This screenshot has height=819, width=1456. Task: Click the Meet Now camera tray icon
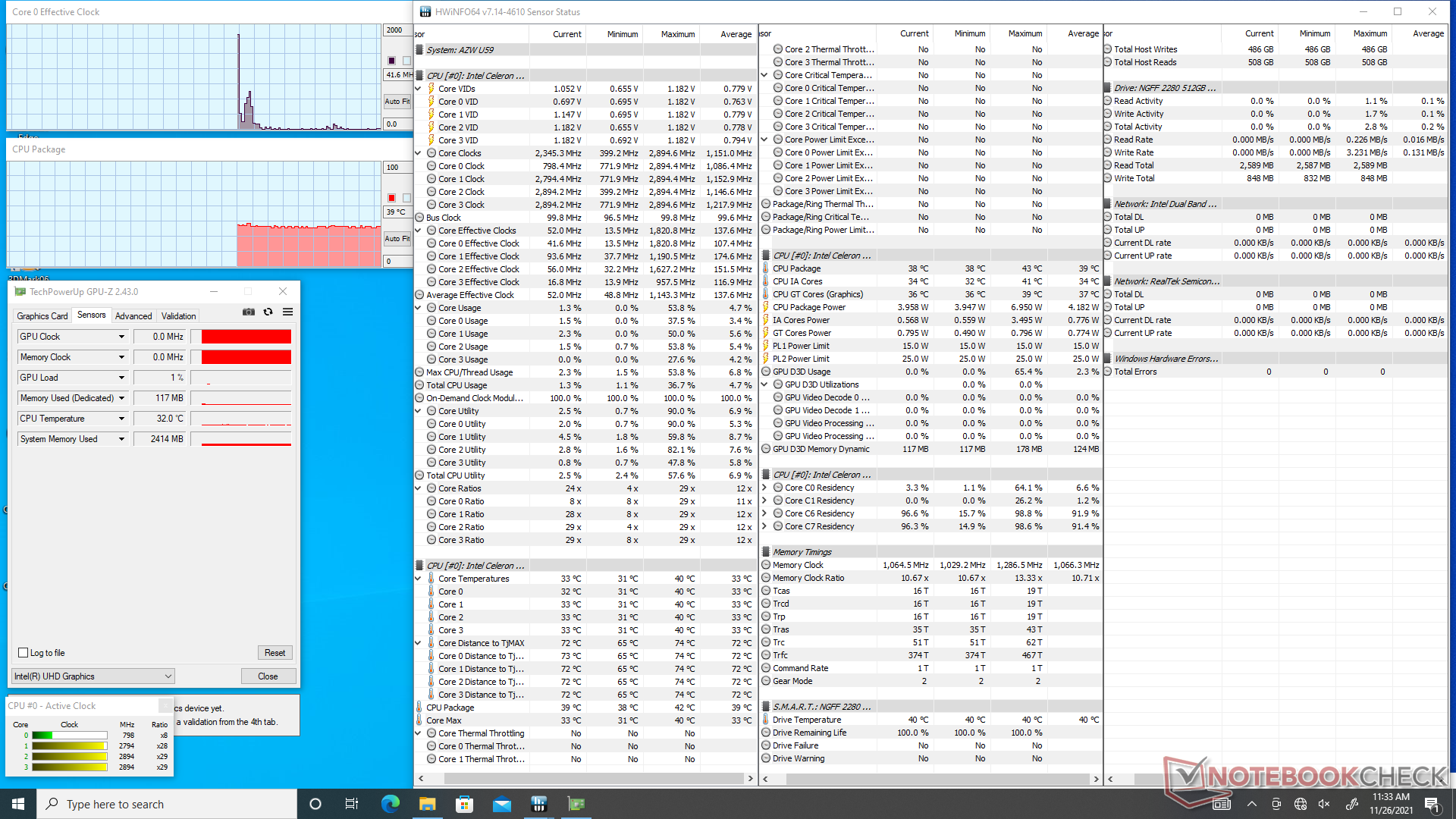point(1276,804)
